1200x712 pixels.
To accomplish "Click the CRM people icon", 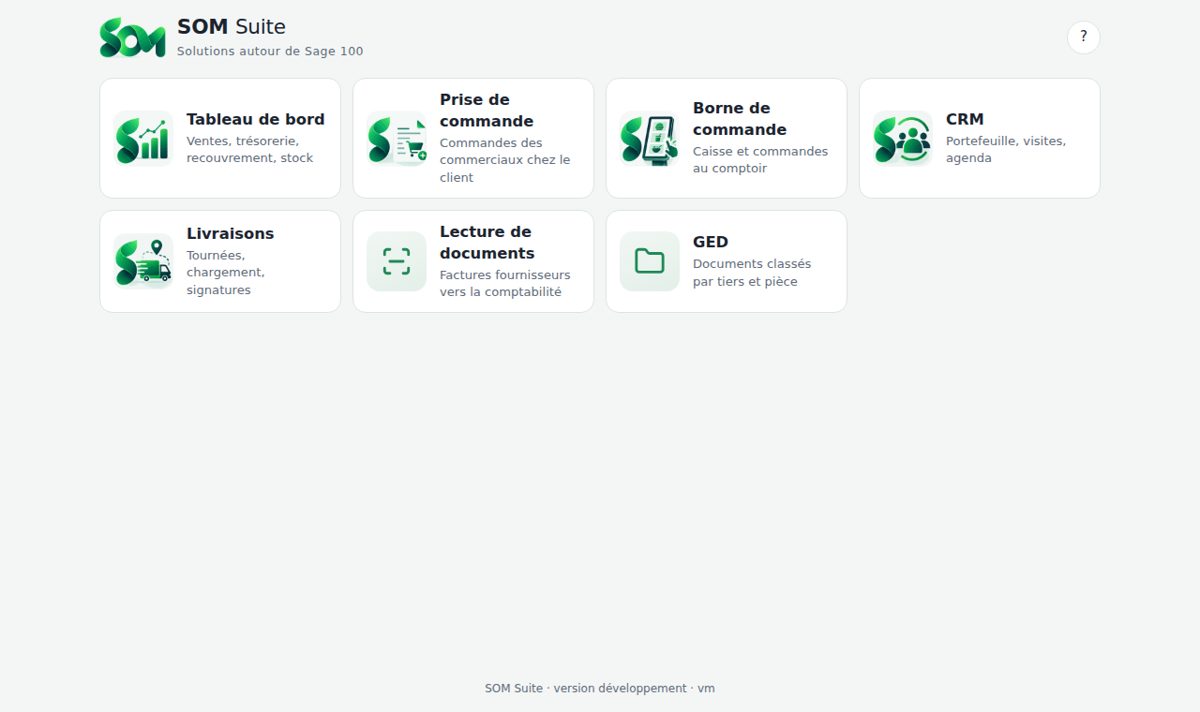I will tap(902, 139).
